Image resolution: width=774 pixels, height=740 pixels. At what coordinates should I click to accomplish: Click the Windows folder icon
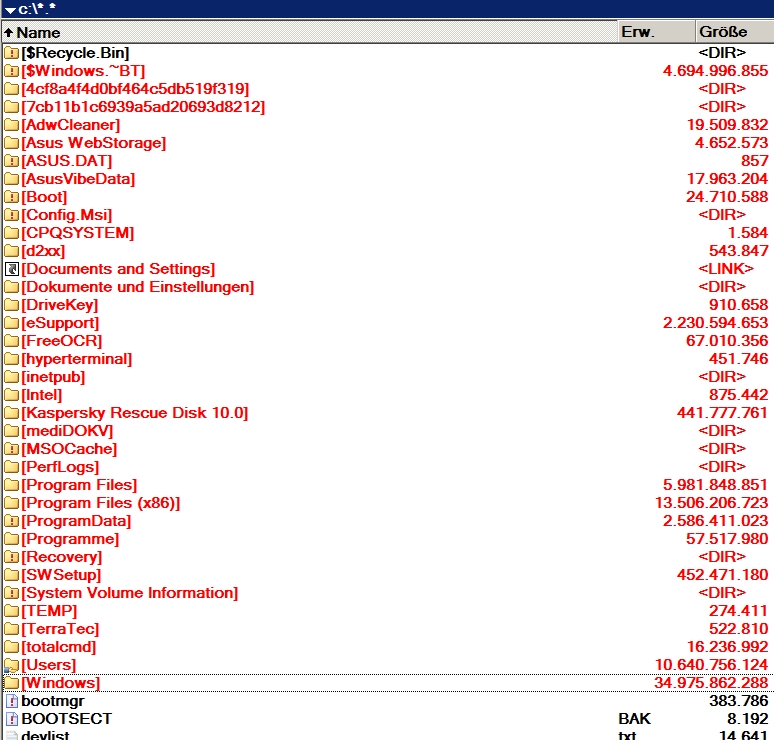(11, 683)
